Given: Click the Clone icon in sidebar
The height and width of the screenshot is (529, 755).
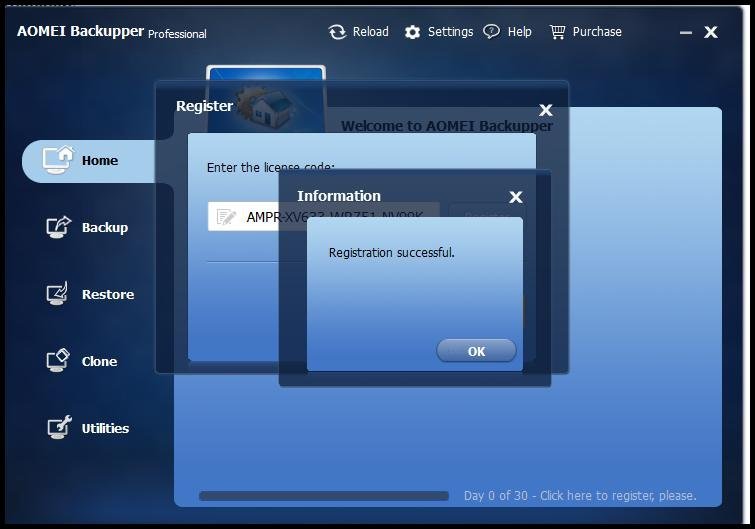Looking at the screenshot, I should (x=58, y=361).
